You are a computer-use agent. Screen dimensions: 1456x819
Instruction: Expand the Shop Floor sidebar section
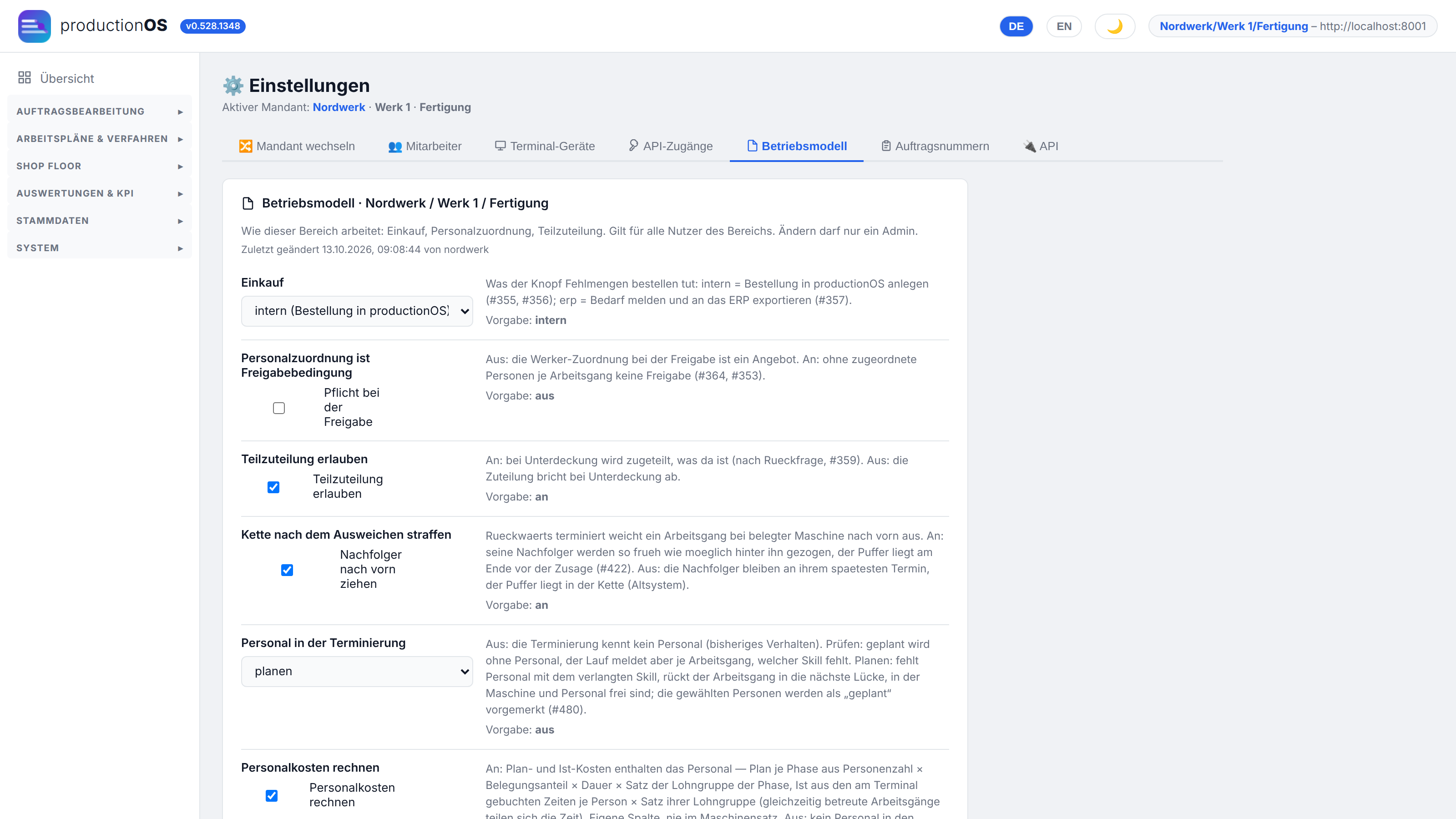pyautogui.click(x=100, y=166)
